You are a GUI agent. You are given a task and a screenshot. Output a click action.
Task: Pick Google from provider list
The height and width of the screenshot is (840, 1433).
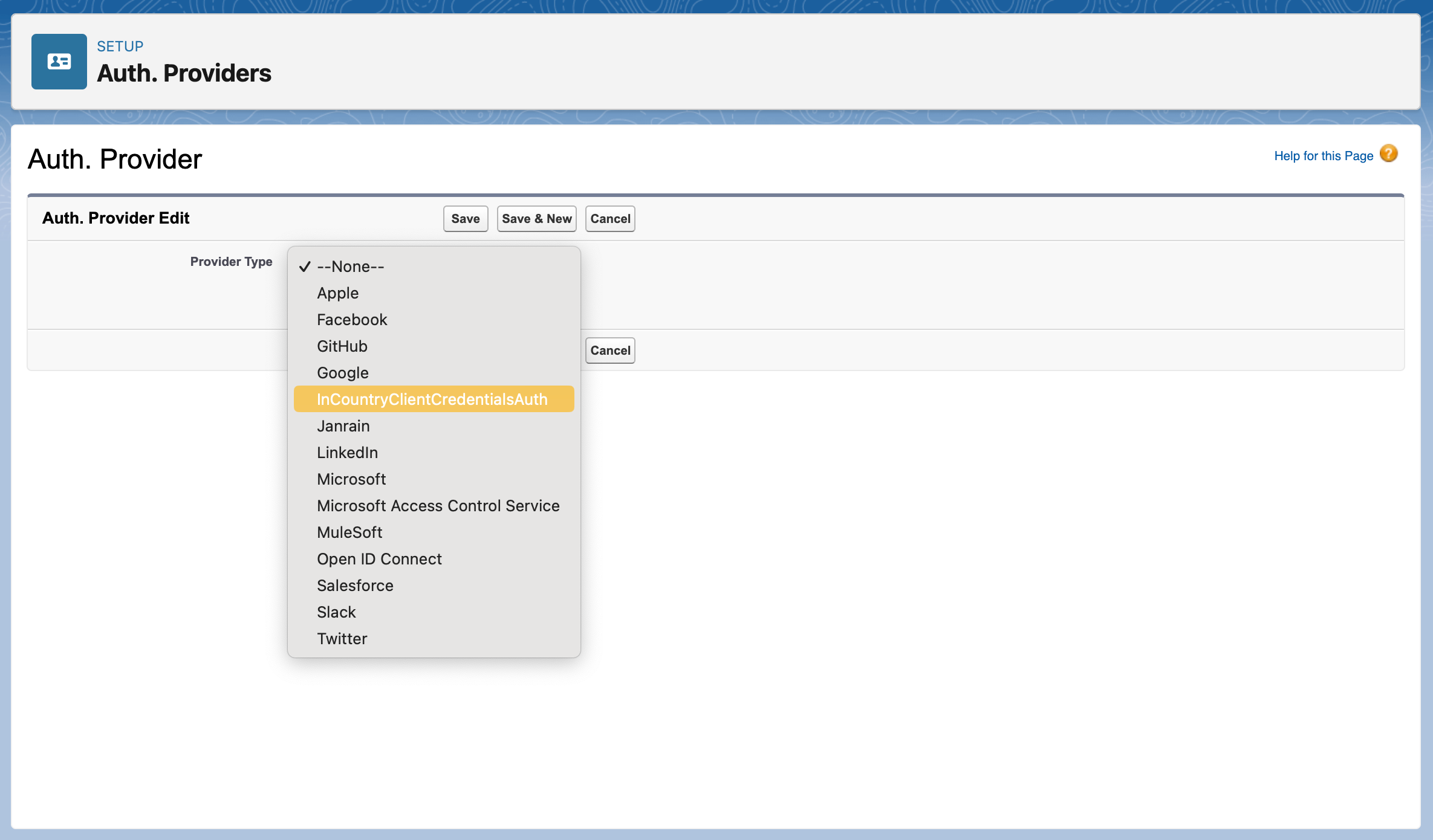point(342,373)
